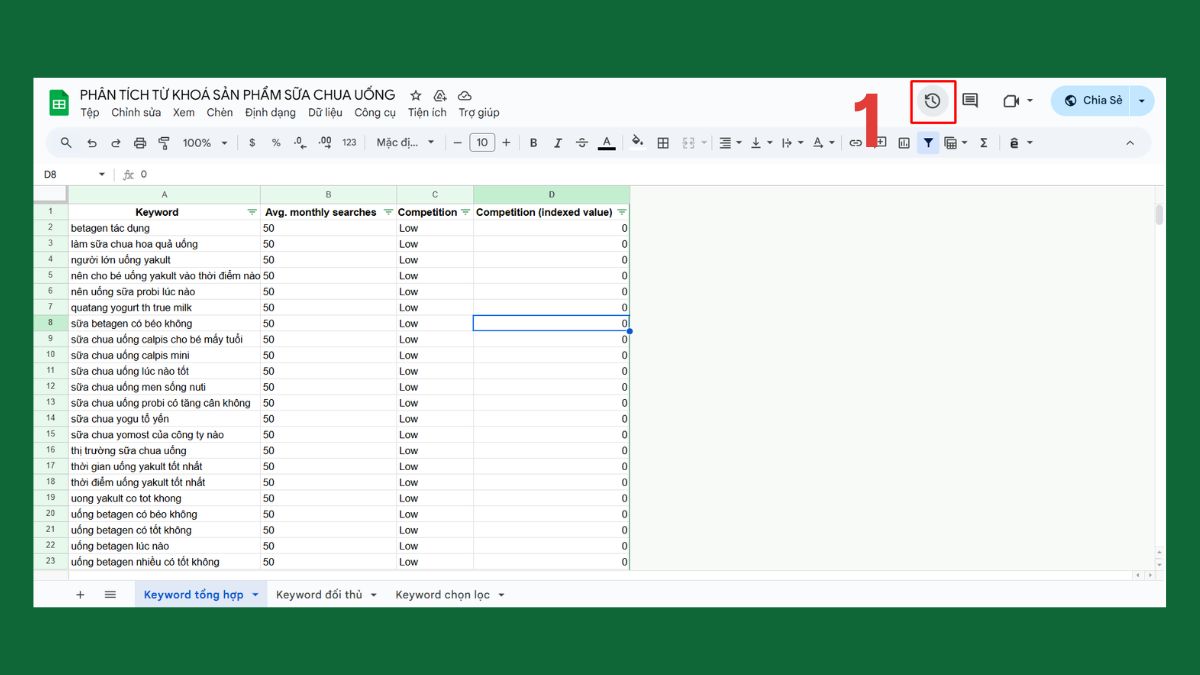Image resolution: width=1200 pixels, height=675 pixels.
Task: Open the fill color tool
Action: pos(637,142)
